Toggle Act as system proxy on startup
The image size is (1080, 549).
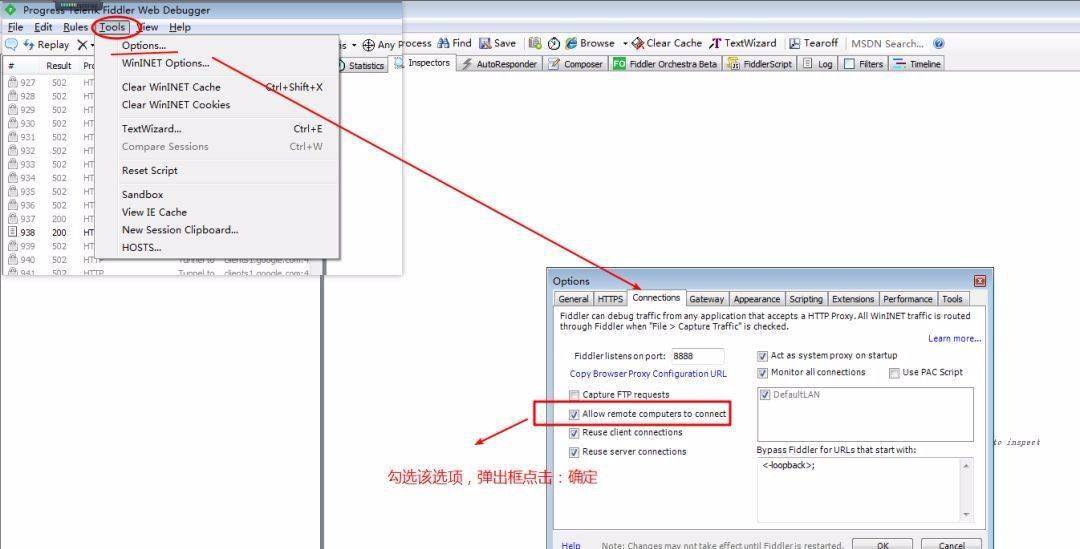pyautogui.click(x=762, y=356)
